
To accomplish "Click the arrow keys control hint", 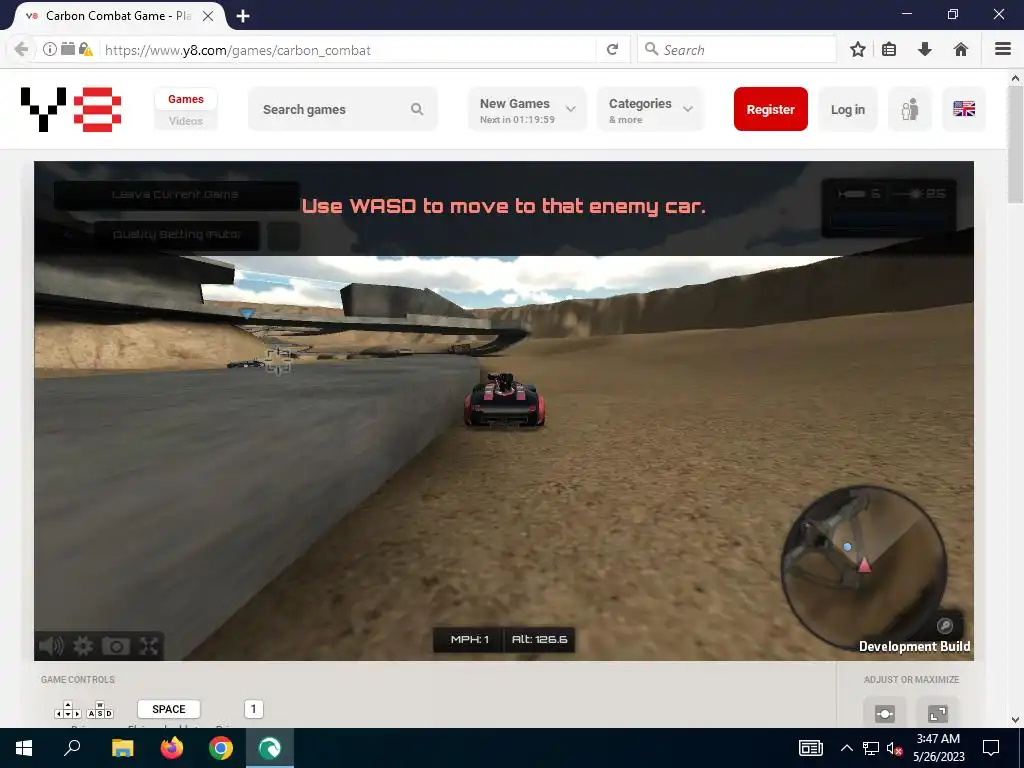I will tap(68, 710).
